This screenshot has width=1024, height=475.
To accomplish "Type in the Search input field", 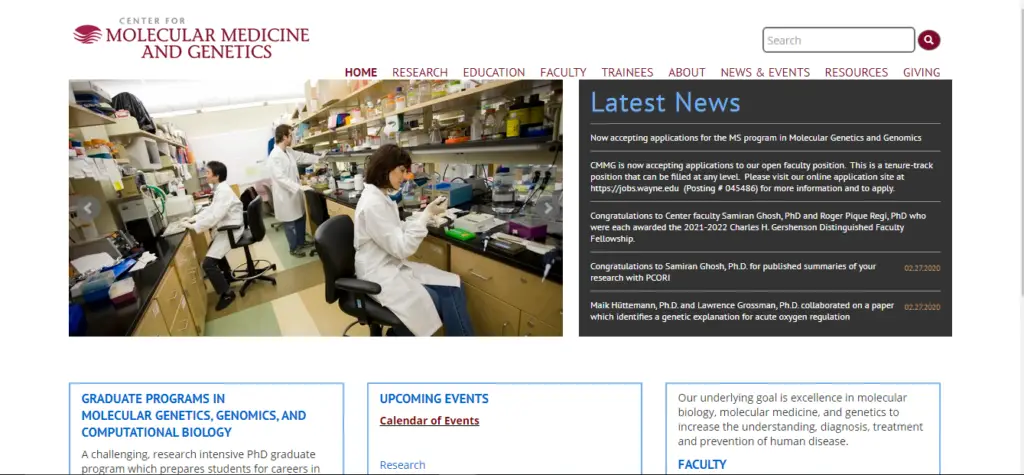I will (x=837, y=40).
